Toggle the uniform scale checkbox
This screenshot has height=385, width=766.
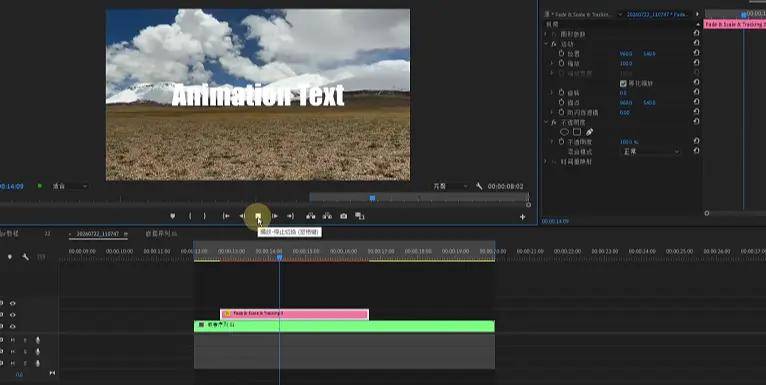[623, 84]
